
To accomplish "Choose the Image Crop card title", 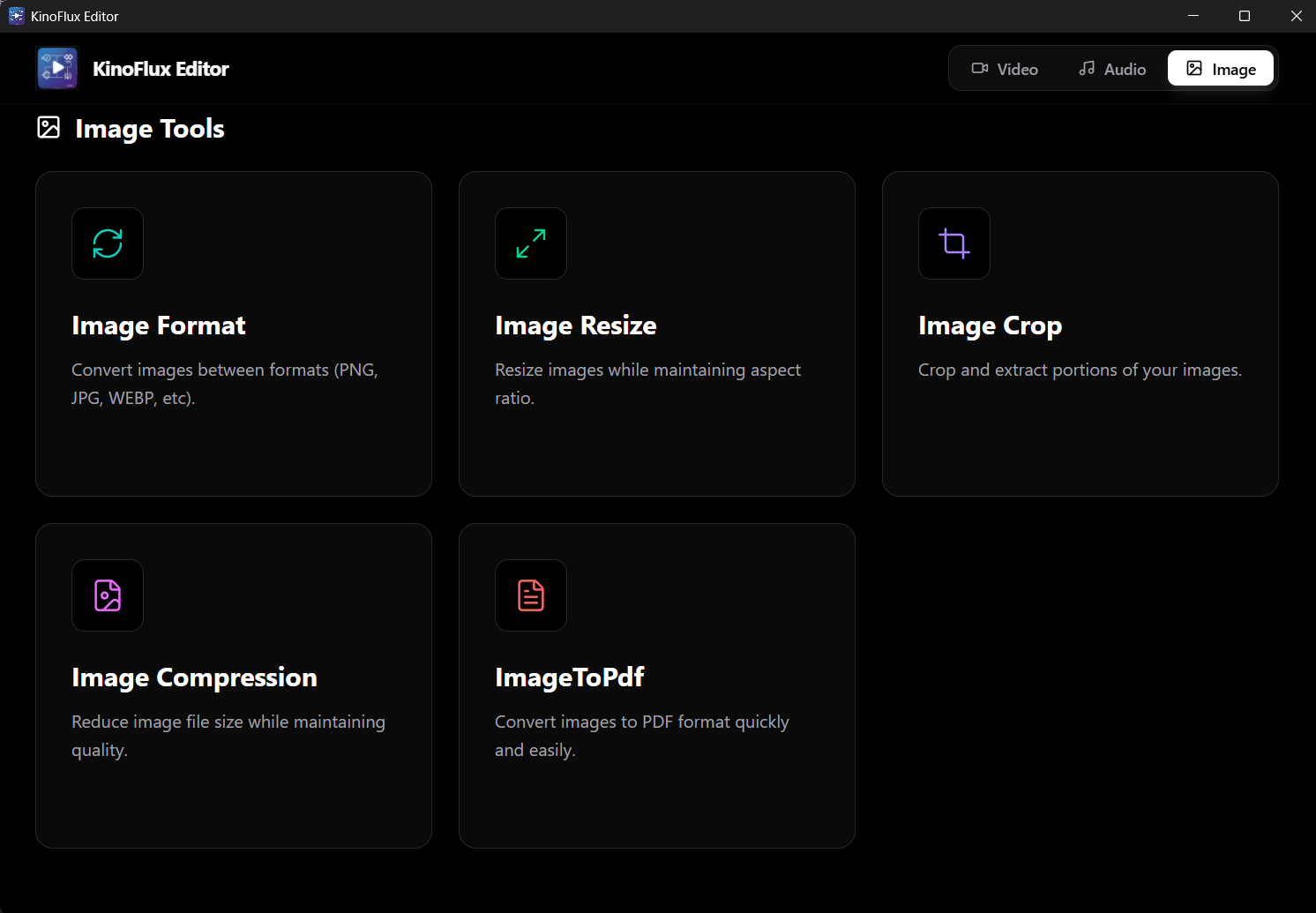I will tap(990, 326).
